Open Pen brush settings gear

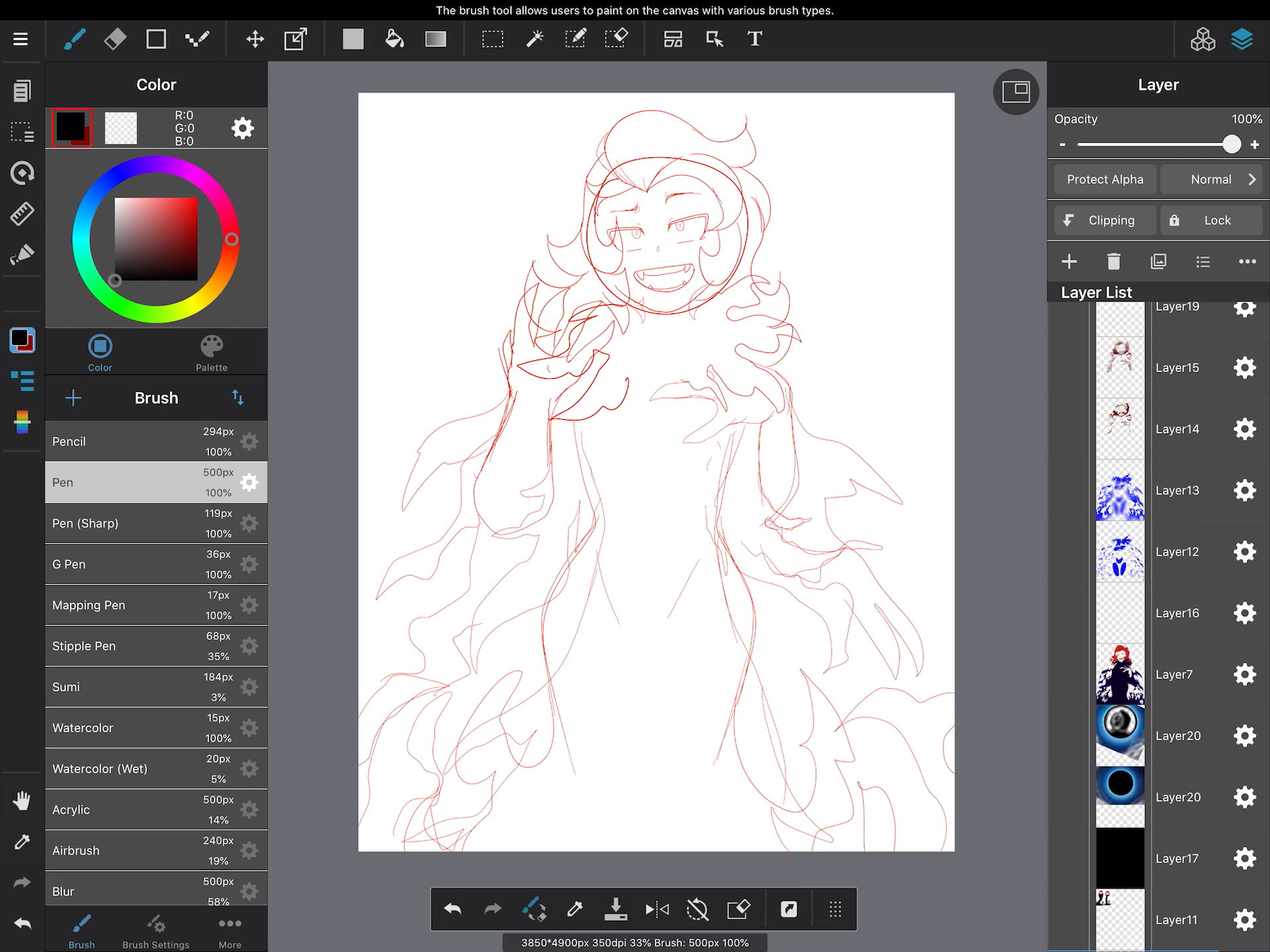click(x=249, y=483)
